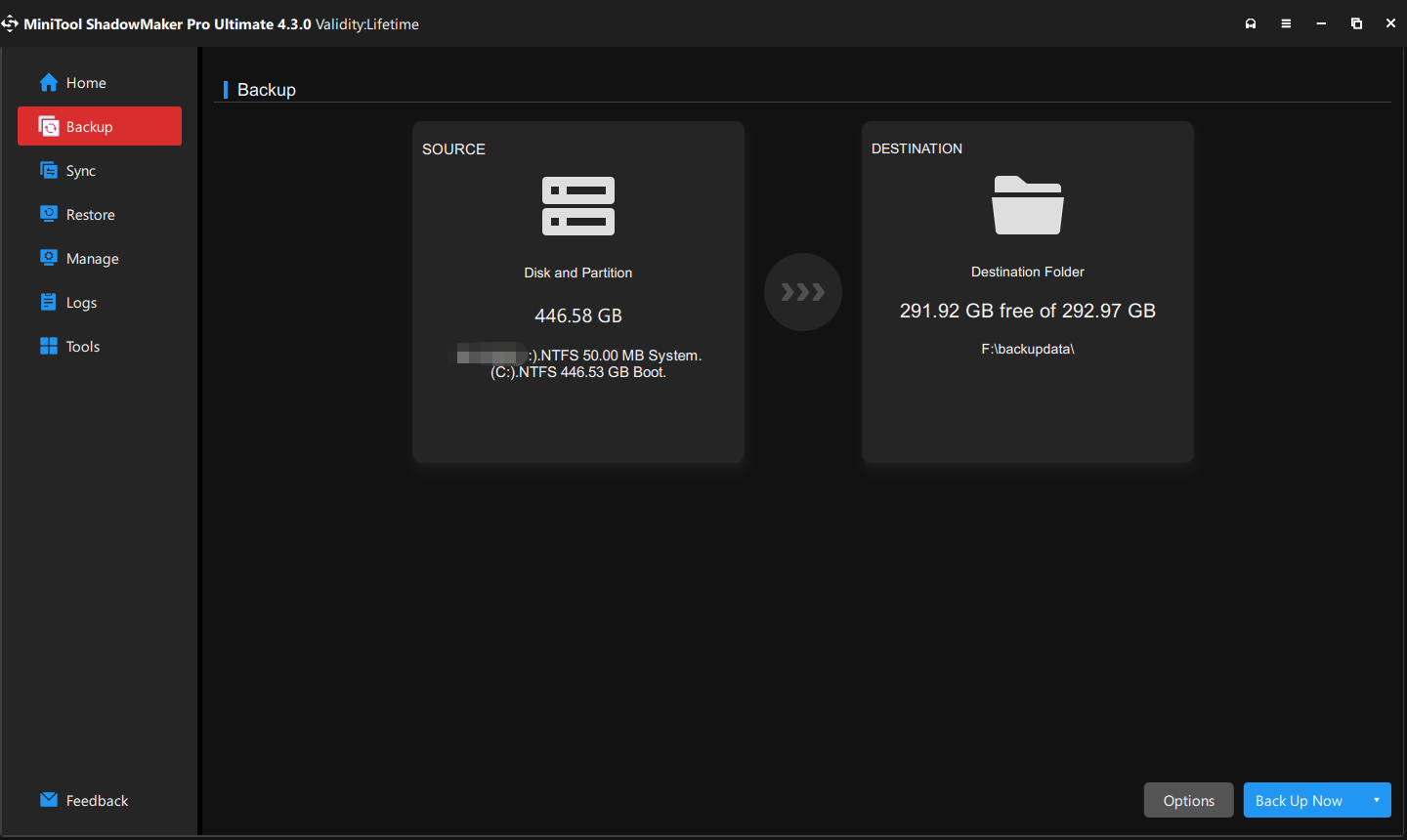Click the Logs document icon

click(49, 302)
